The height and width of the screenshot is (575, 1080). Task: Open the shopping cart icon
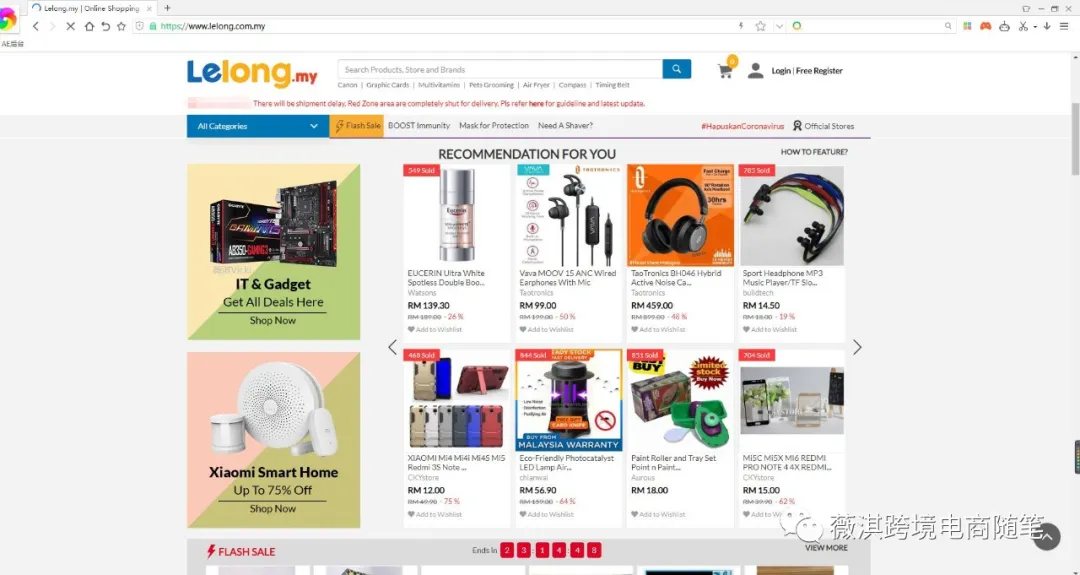(x=725, y=70)
